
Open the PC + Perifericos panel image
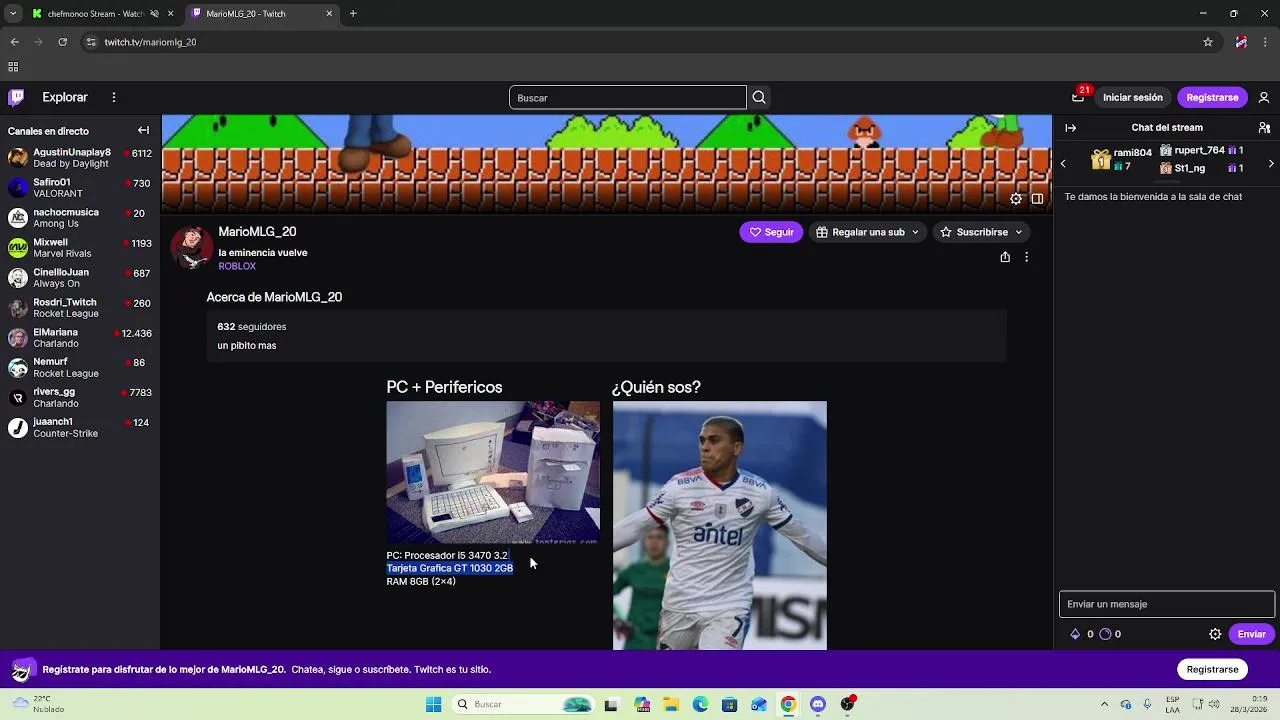click(493, 472)
